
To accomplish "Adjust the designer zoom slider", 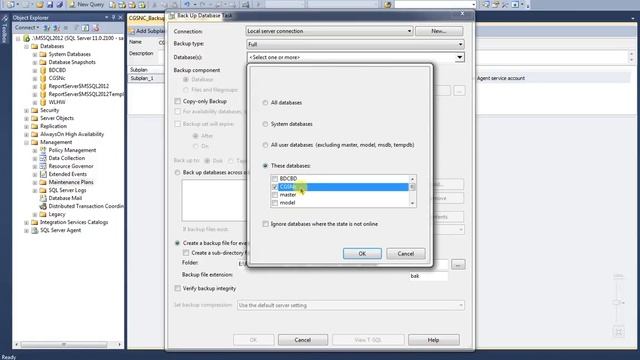I will 618,302.
